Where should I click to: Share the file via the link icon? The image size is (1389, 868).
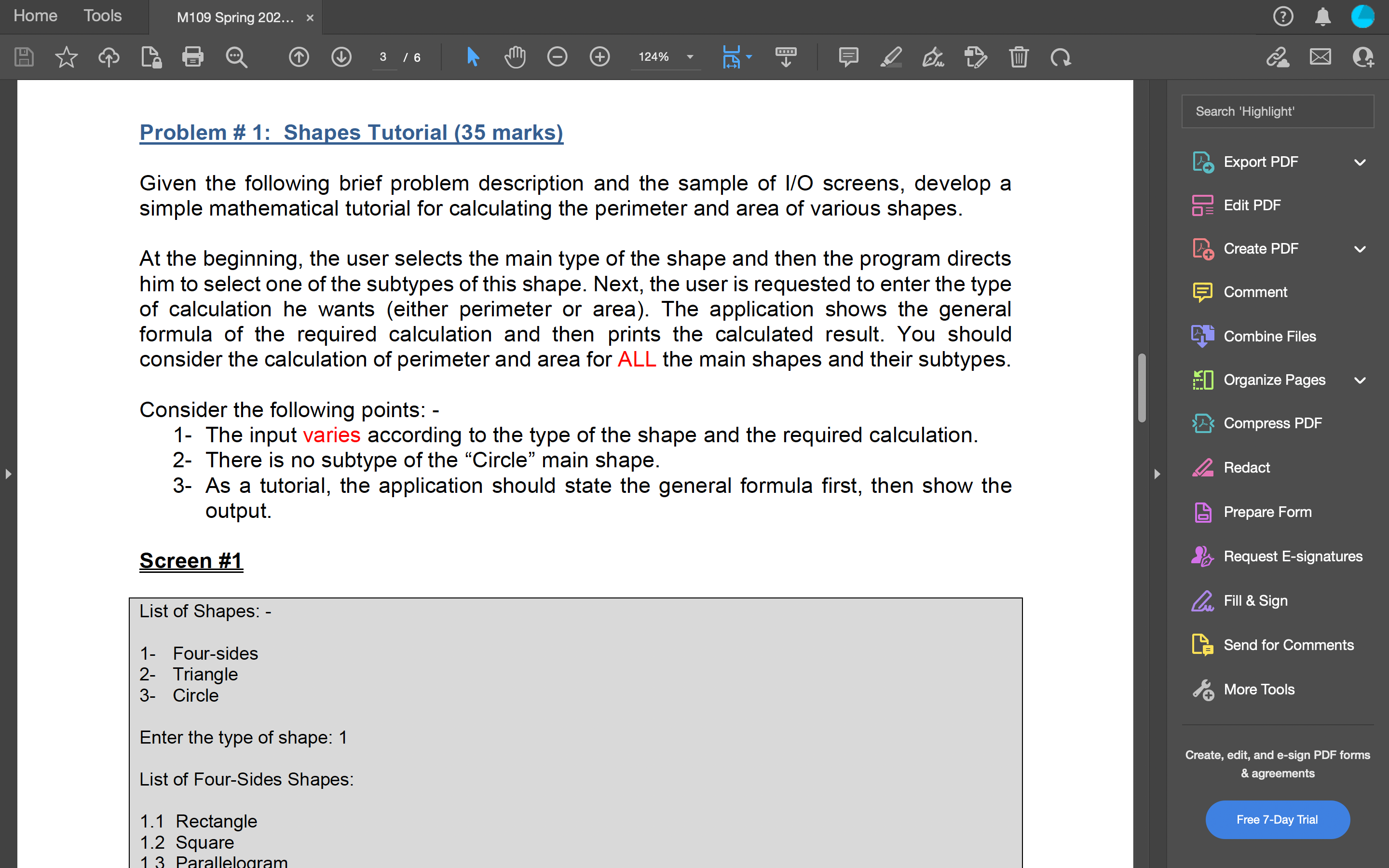[1278, 57]
